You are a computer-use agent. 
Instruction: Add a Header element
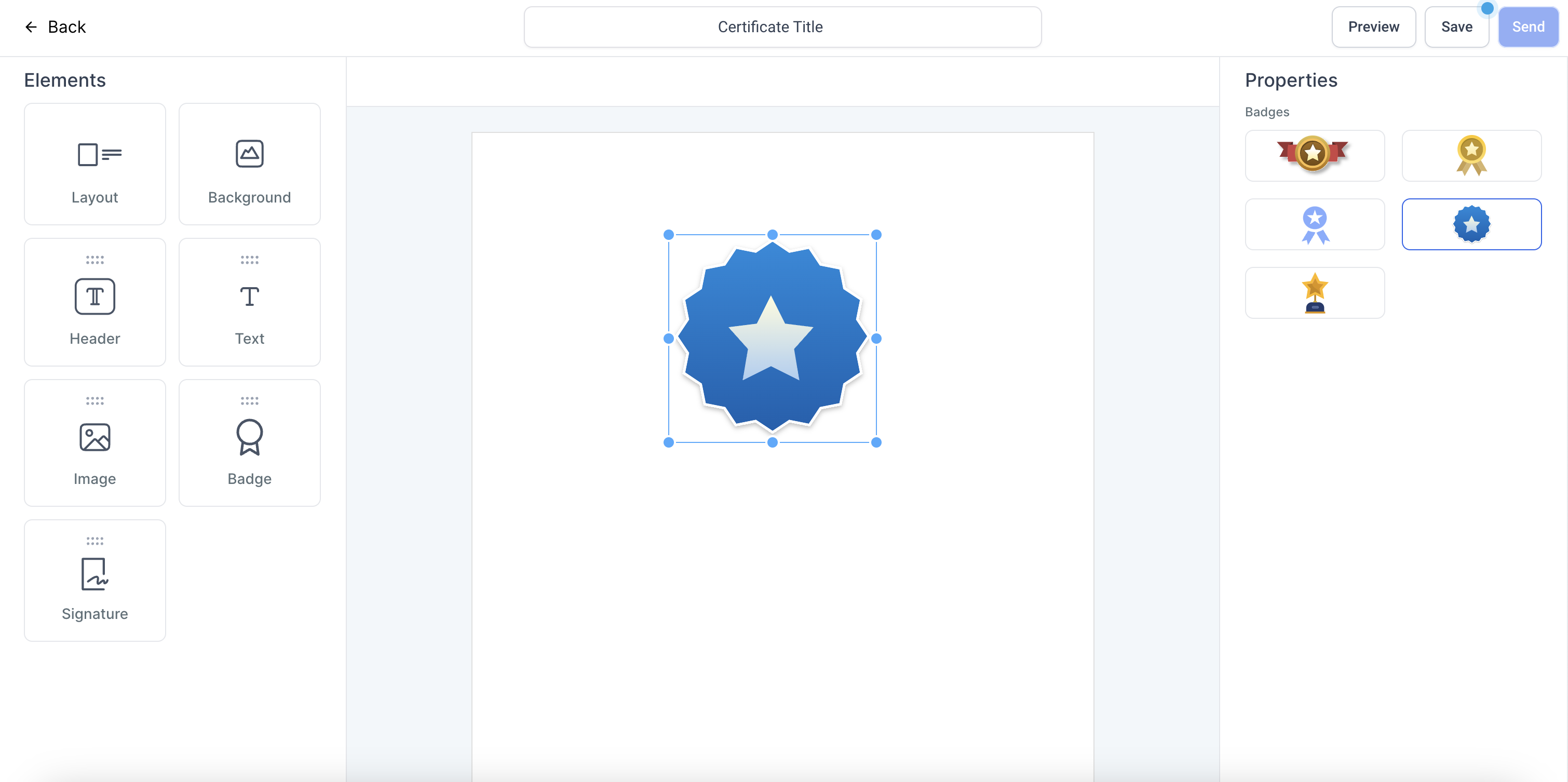tap(94, 302)
